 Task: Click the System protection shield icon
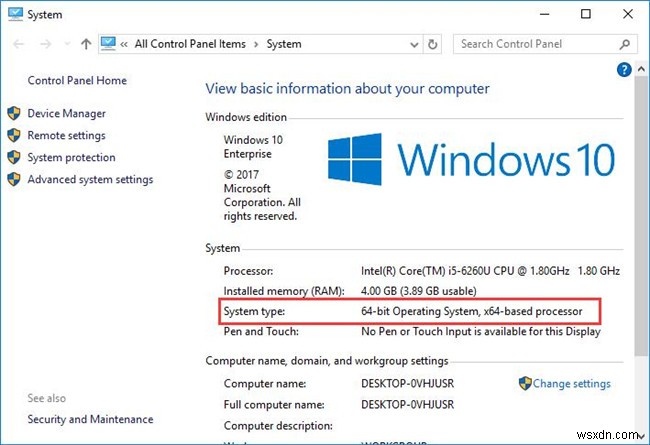coord(14,158)
